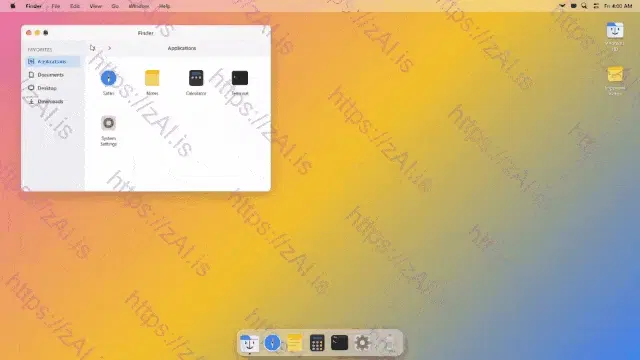Select Documents in the Finder sidebar
The image size is (640, 360).
[53, 75]
